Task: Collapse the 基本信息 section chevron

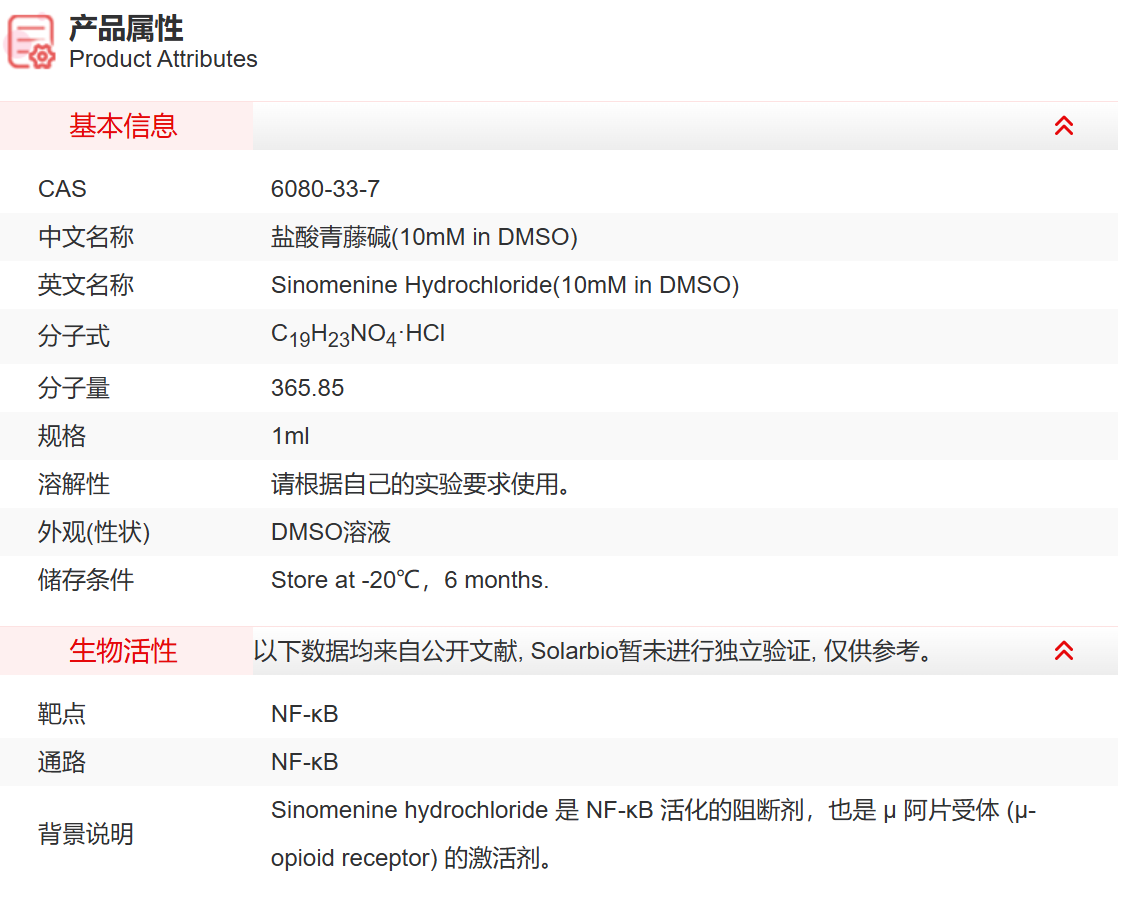Action: pos(1064,125)
